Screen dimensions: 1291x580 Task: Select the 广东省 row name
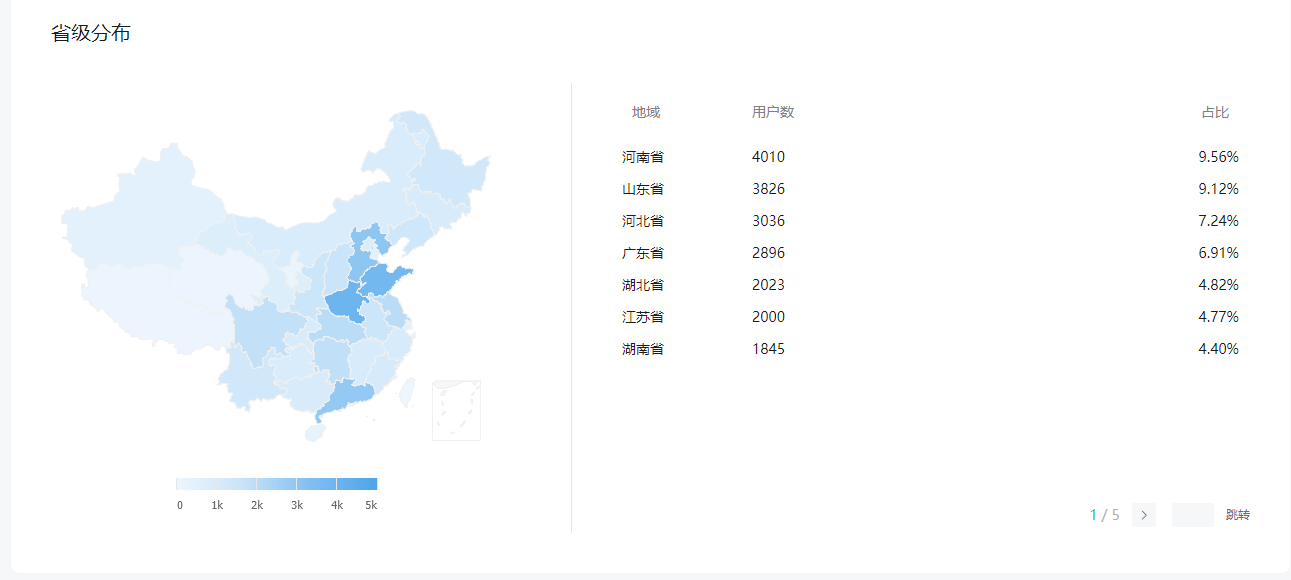(x=643, y=253)
